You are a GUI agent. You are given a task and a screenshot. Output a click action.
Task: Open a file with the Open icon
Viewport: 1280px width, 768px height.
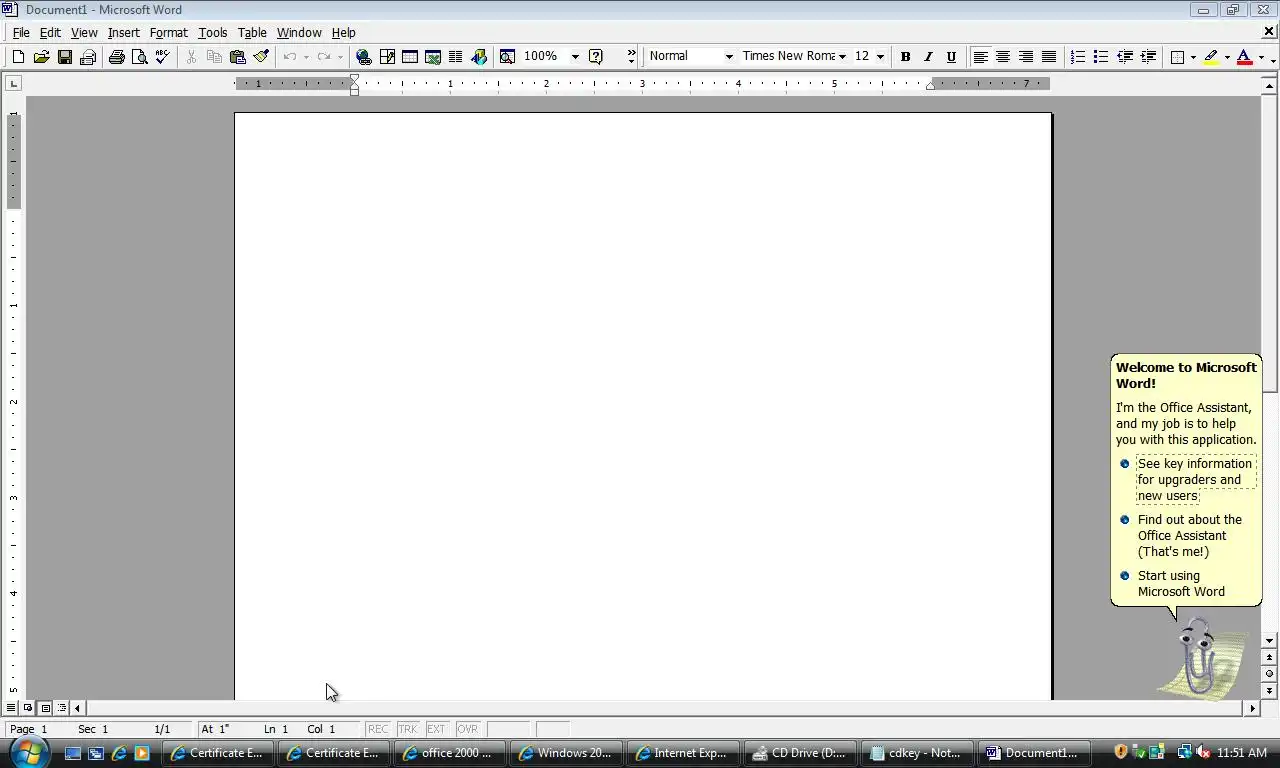tap(41, 57)
